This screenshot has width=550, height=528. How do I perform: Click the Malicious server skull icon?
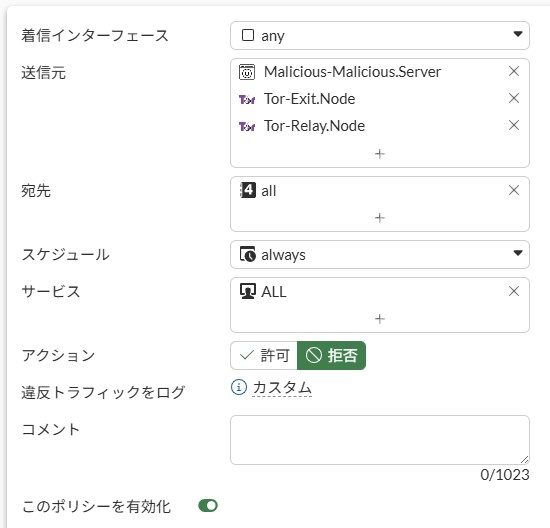pyautogui.click(x=247, y=72)
